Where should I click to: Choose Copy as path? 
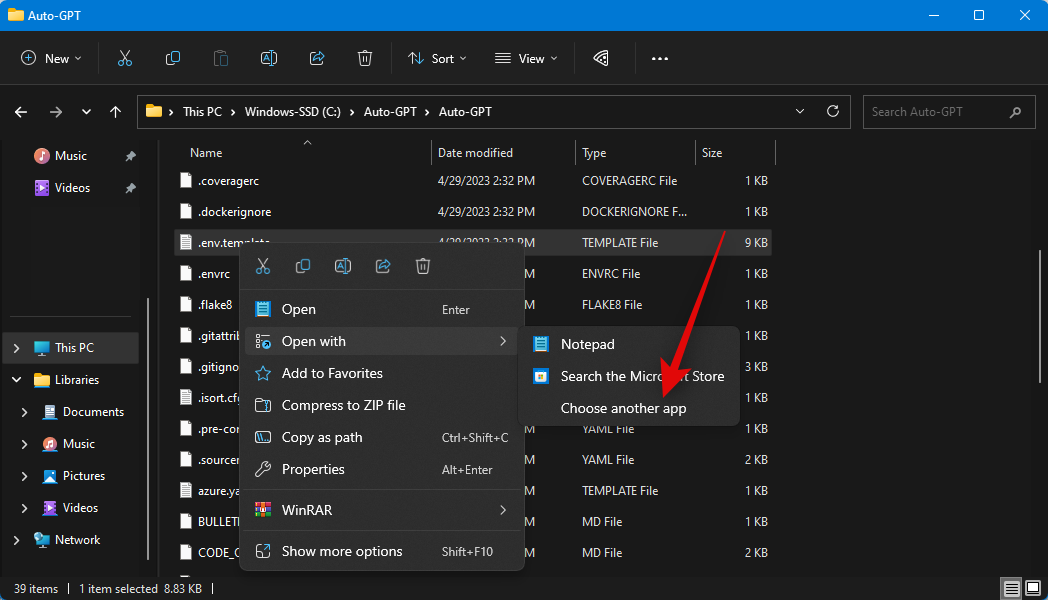click(x=382, y=438)
